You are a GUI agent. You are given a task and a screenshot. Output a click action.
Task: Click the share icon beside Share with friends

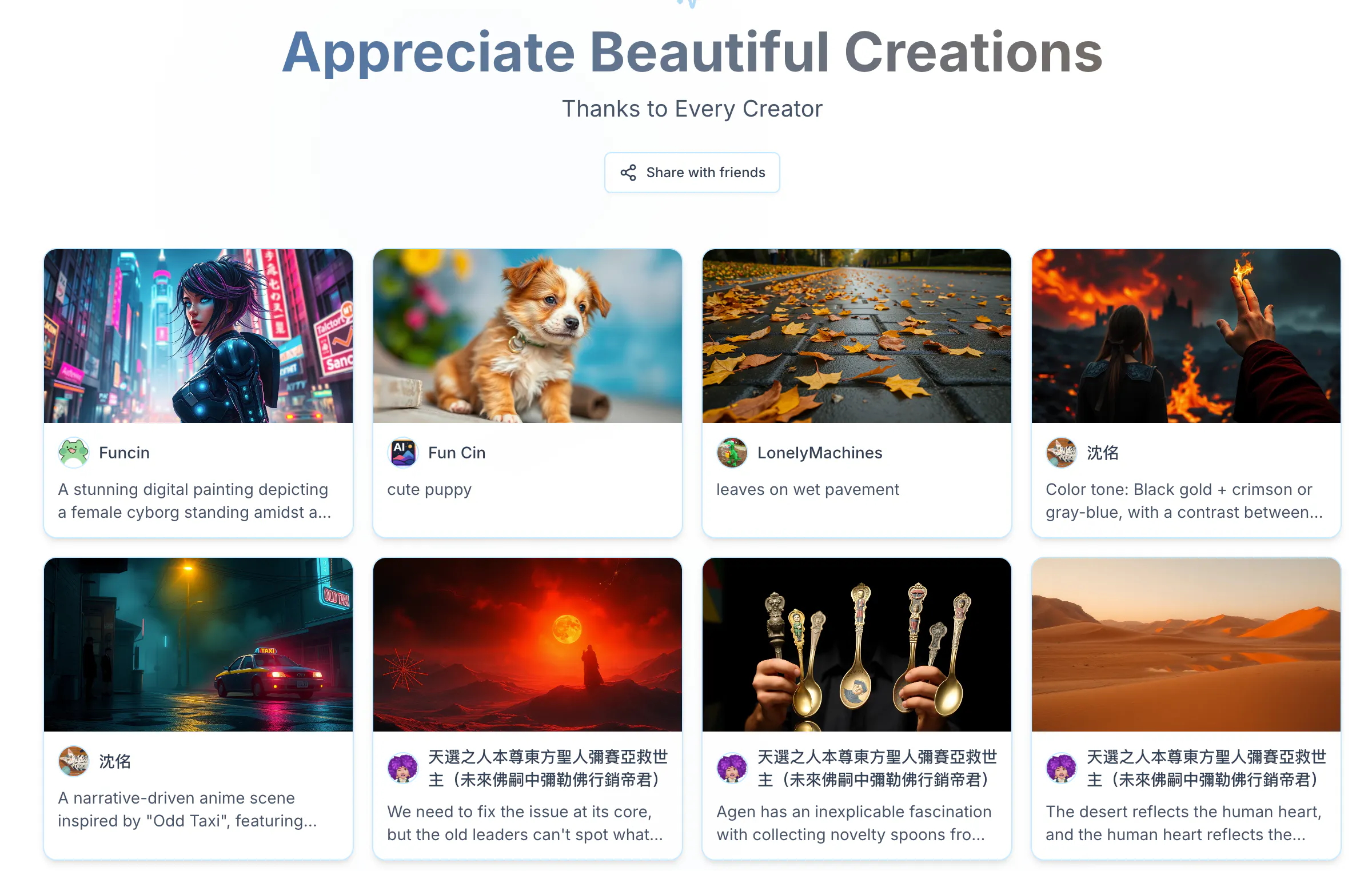[x=628, y=173]
